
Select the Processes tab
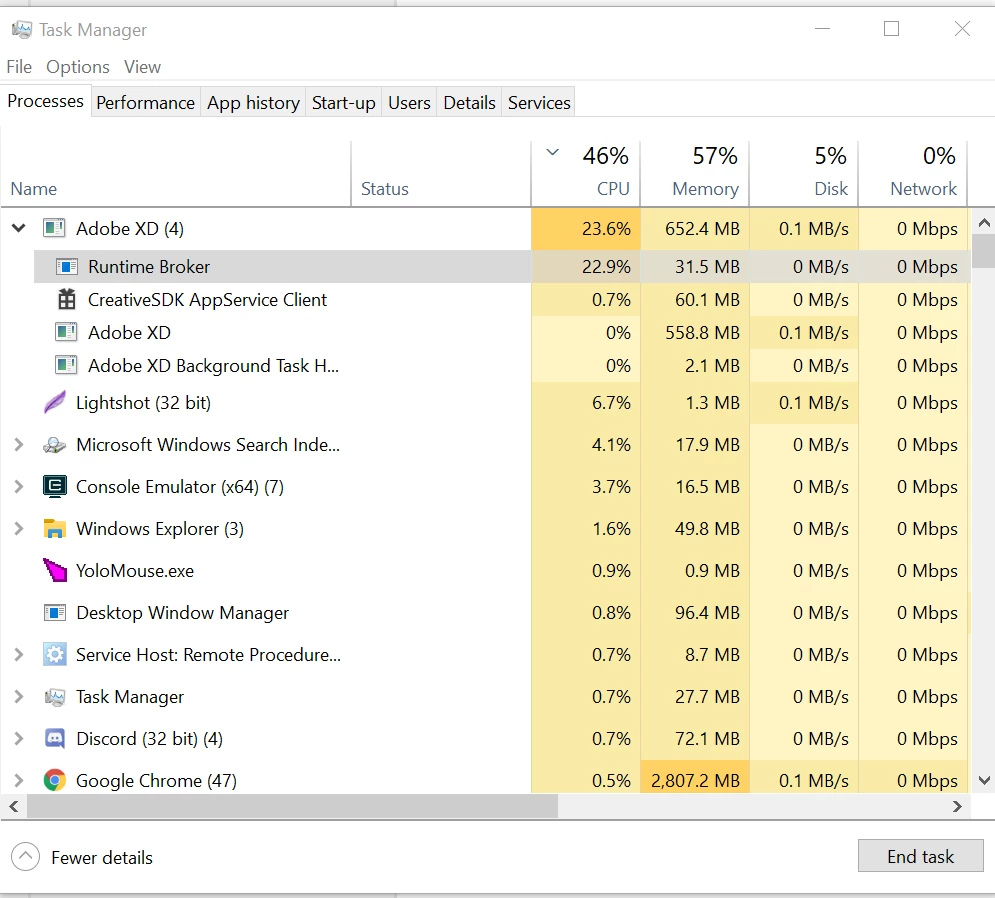pos(45,102)
